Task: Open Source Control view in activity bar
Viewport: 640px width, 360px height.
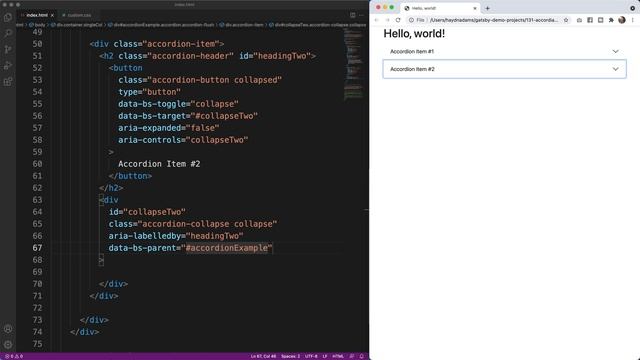Action: pos(8,49)
